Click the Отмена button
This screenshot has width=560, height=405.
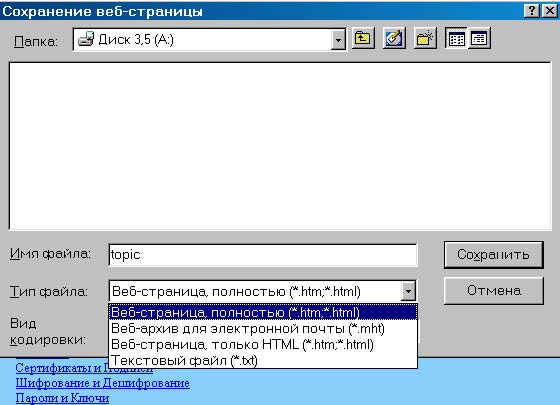(x=494, y=290)
